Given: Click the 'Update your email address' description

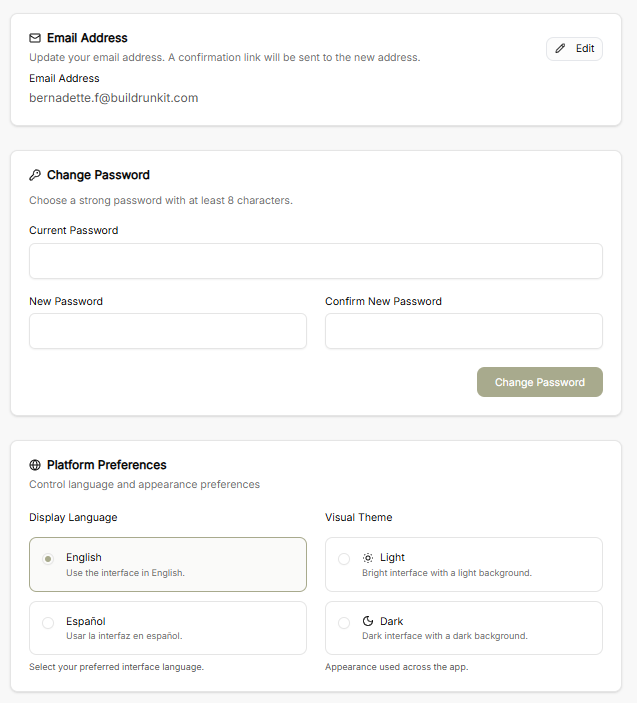Looking at the screenshot, I should click(x=225, y=57).
